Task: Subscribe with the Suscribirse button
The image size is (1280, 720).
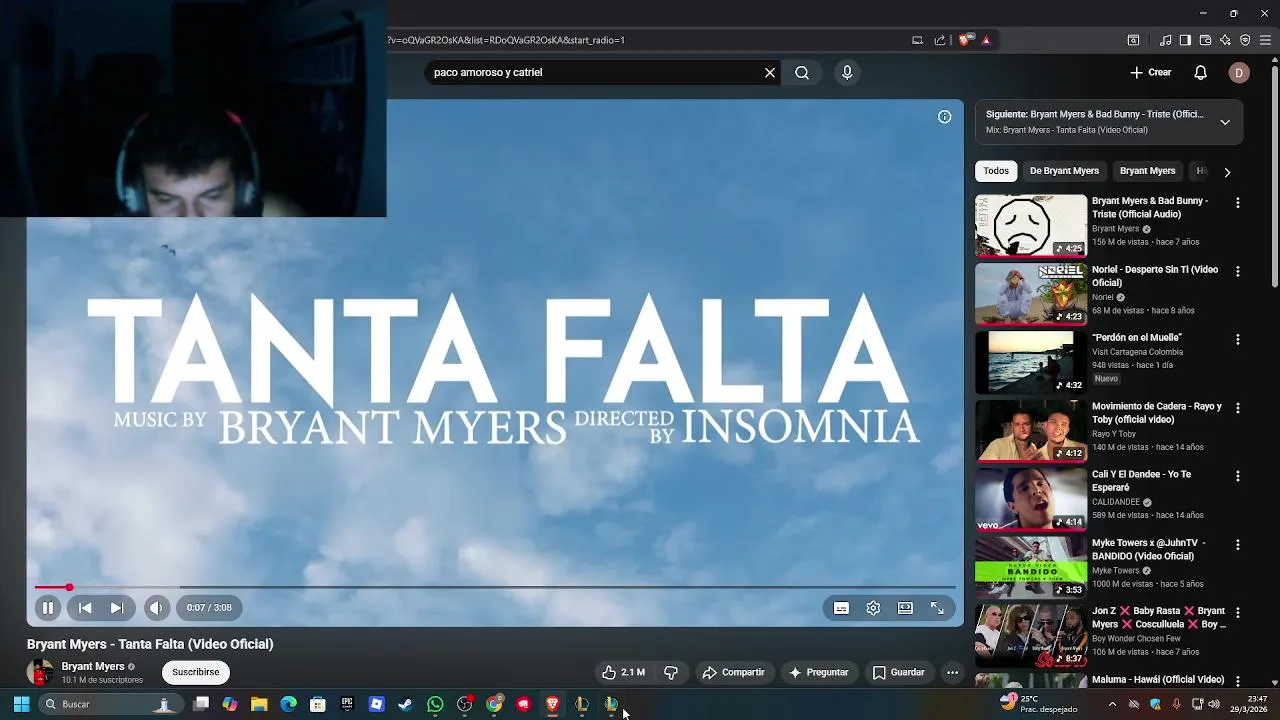Action: click(196, 672)
